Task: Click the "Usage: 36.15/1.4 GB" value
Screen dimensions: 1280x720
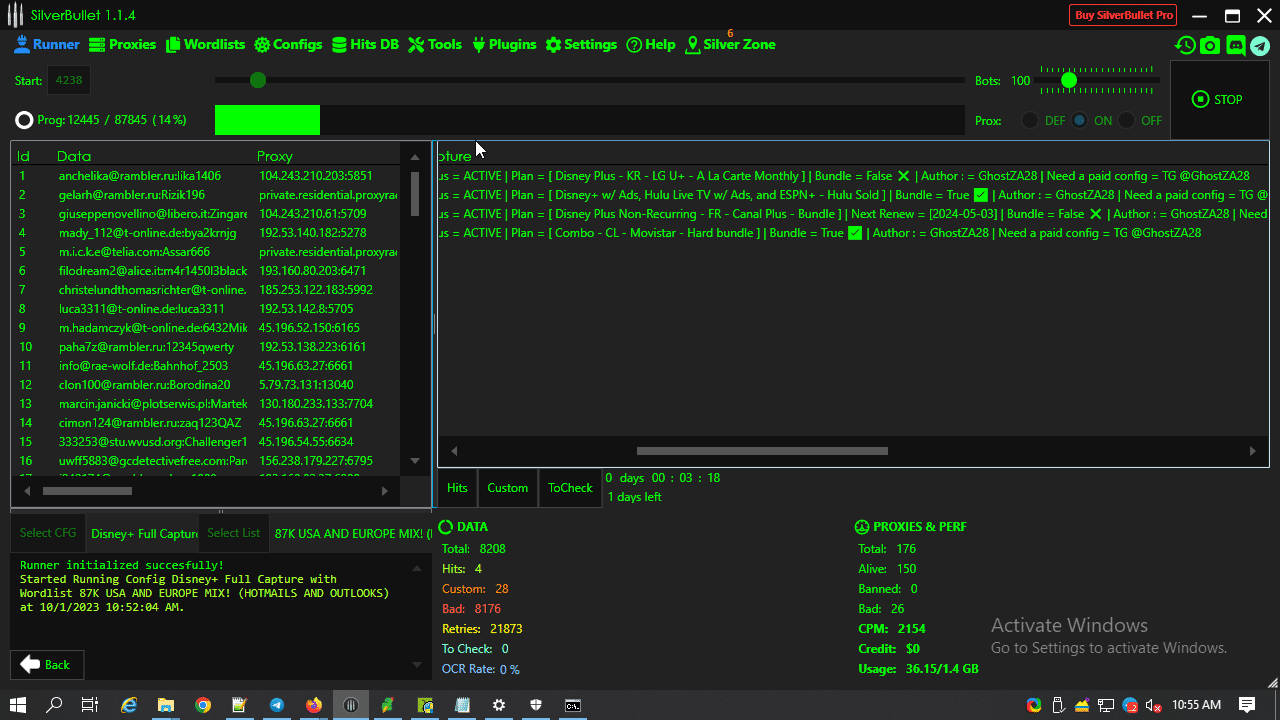Action: coord(918,669)
